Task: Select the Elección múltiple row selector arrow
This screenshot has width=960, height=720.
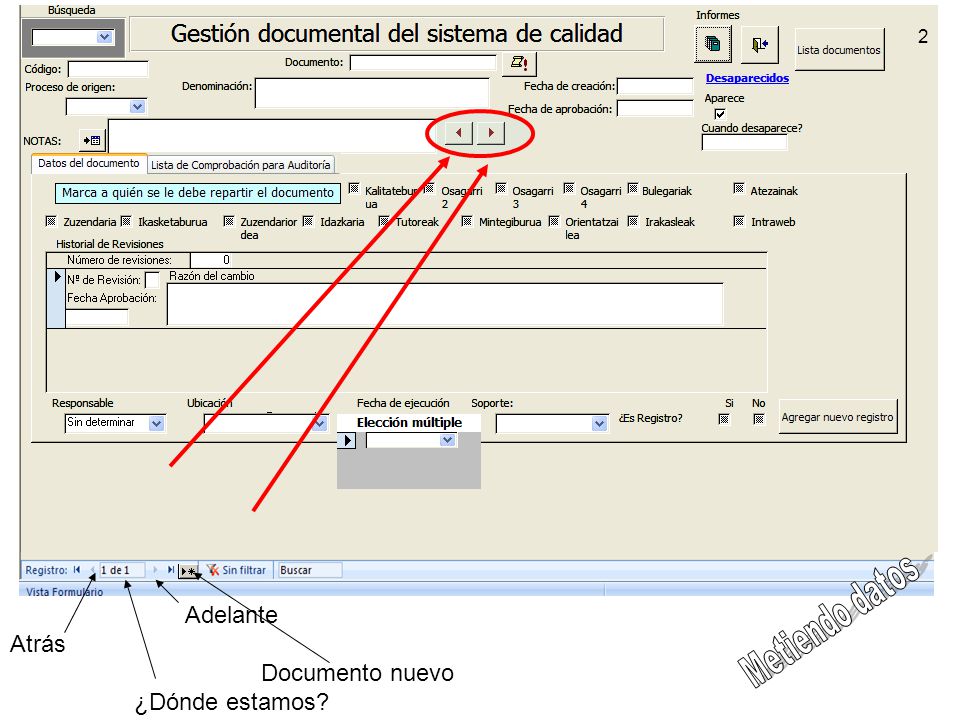Action: pos(347,440)
